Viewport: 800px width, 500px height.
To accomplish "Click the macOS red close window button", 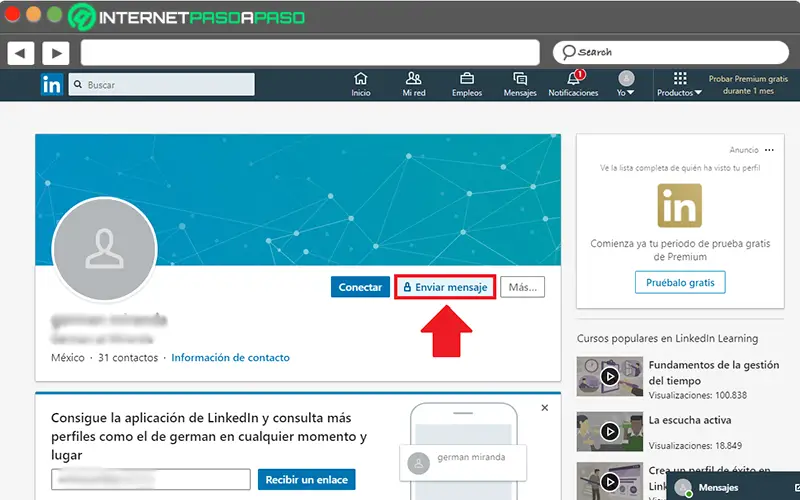I will [12, 14].
